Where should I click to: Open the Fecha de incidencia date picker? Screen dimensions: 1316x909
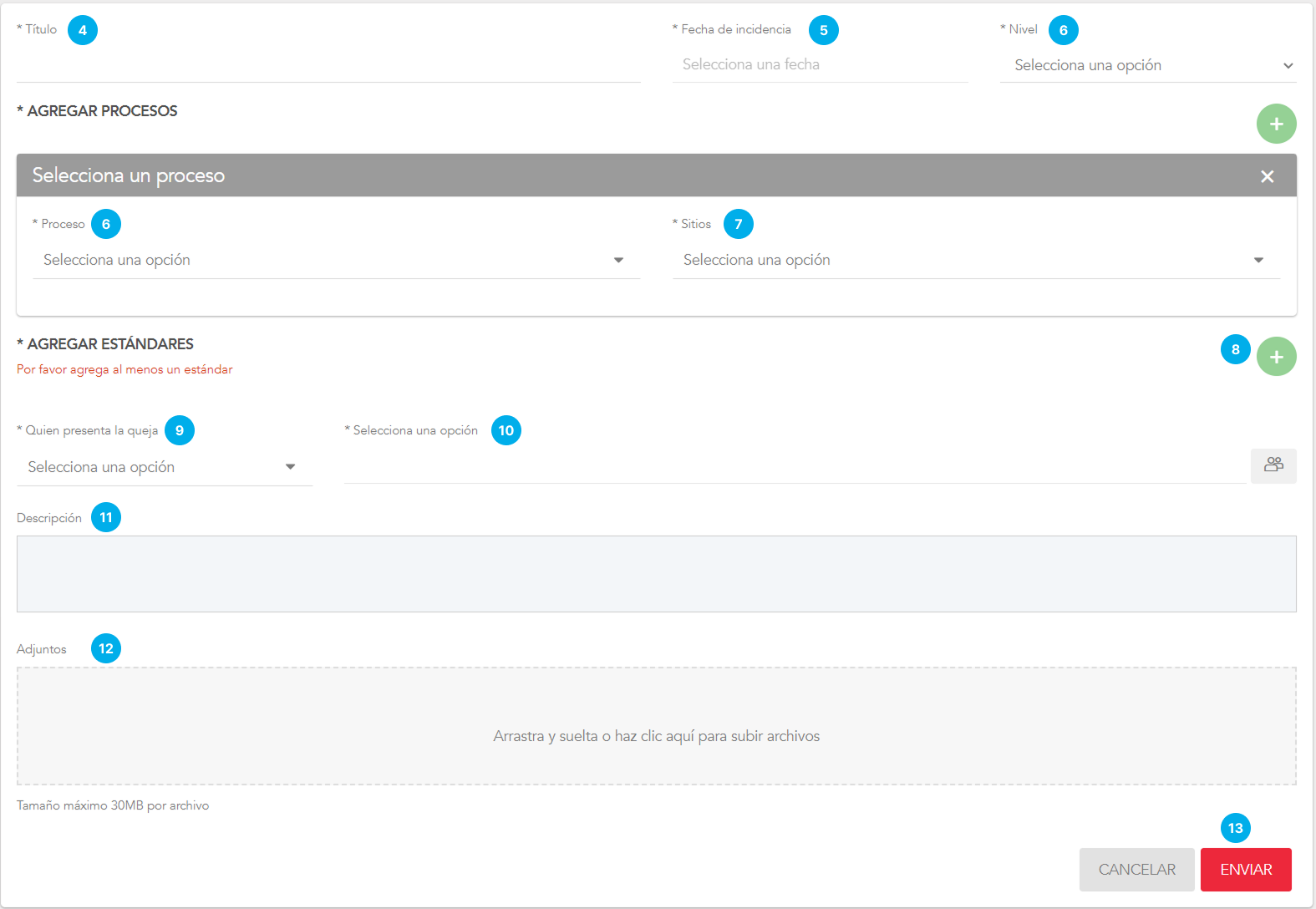point(819,64)
